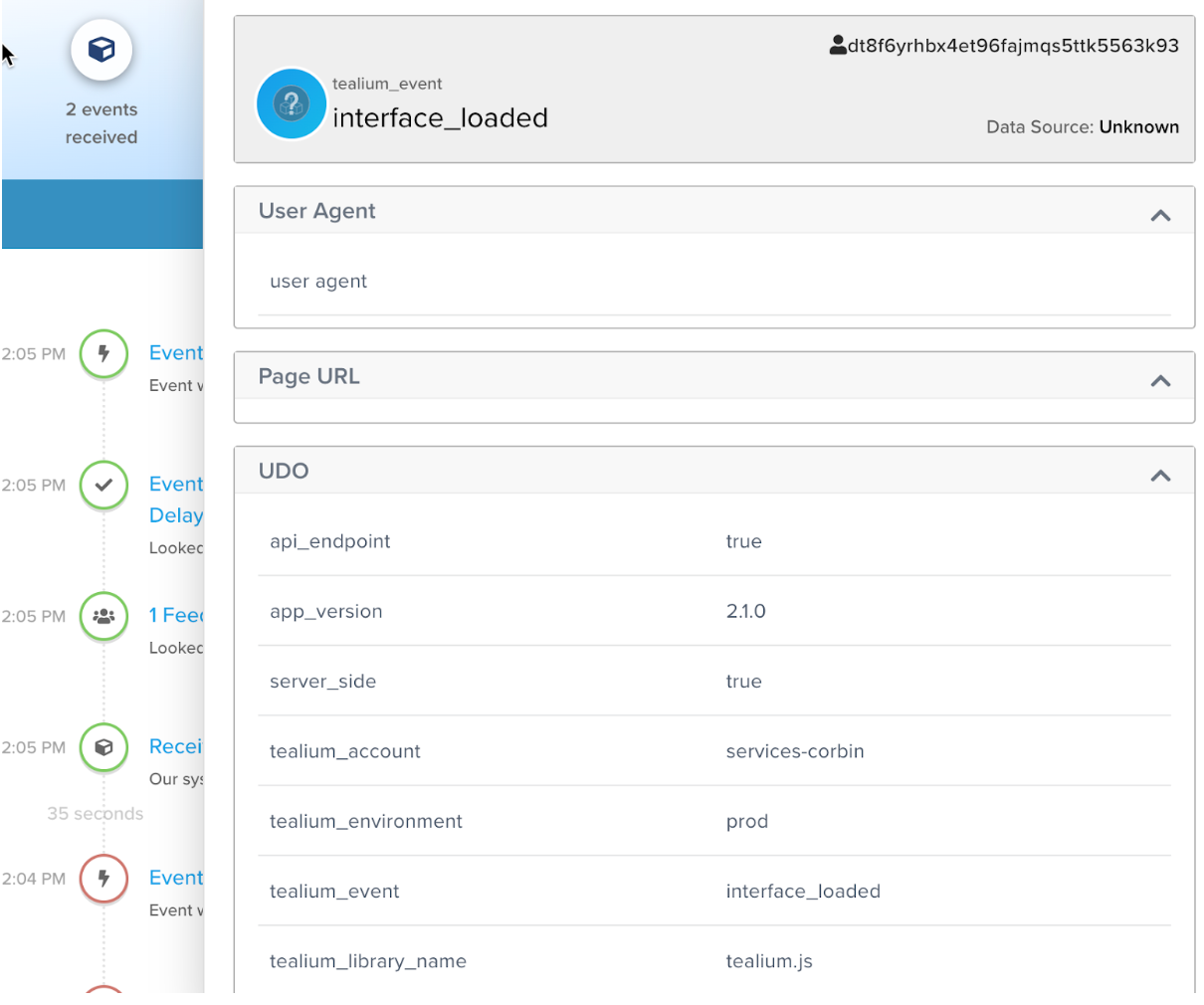
Task: Click the question mark icon beside interface_loaded
Action: pos(291,103)
